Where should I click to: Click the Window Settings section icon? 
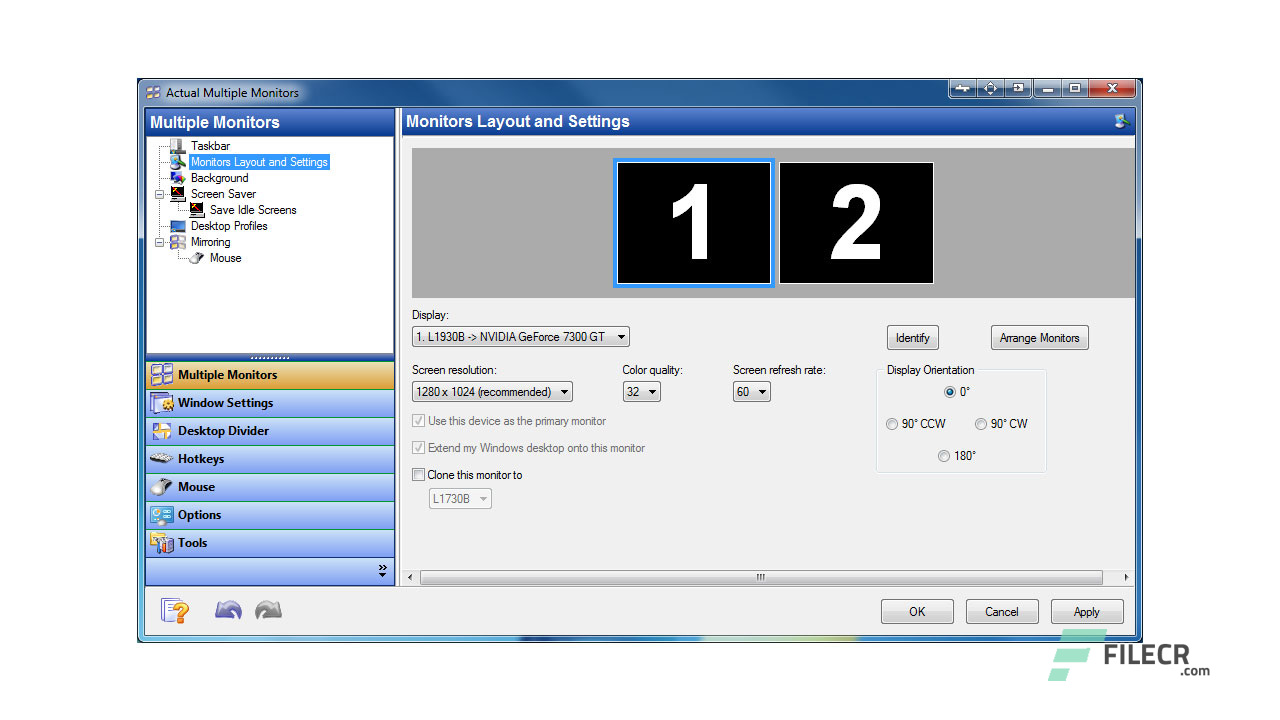point(162,403)
